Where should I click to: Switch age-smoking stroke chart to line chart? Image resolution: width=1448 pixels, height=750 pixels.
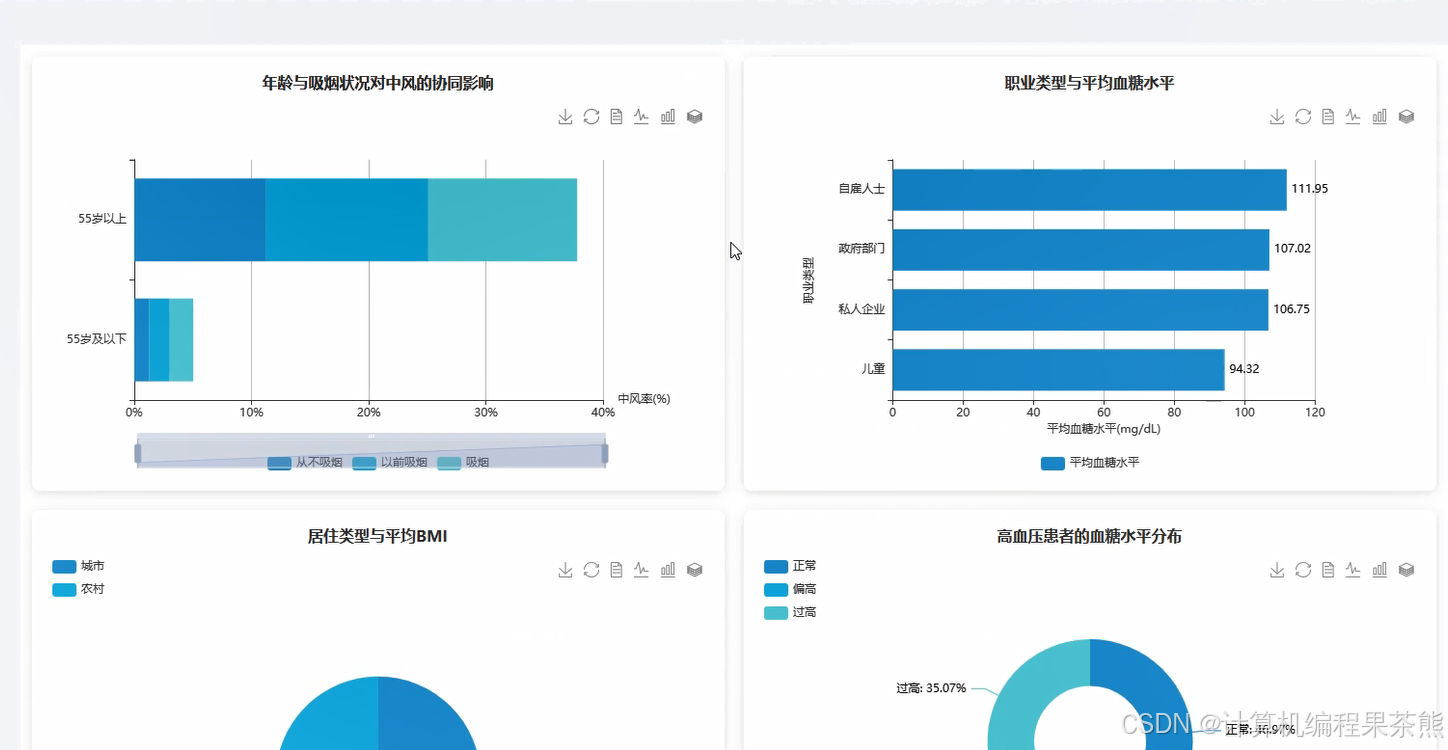(x=641, y=117)
